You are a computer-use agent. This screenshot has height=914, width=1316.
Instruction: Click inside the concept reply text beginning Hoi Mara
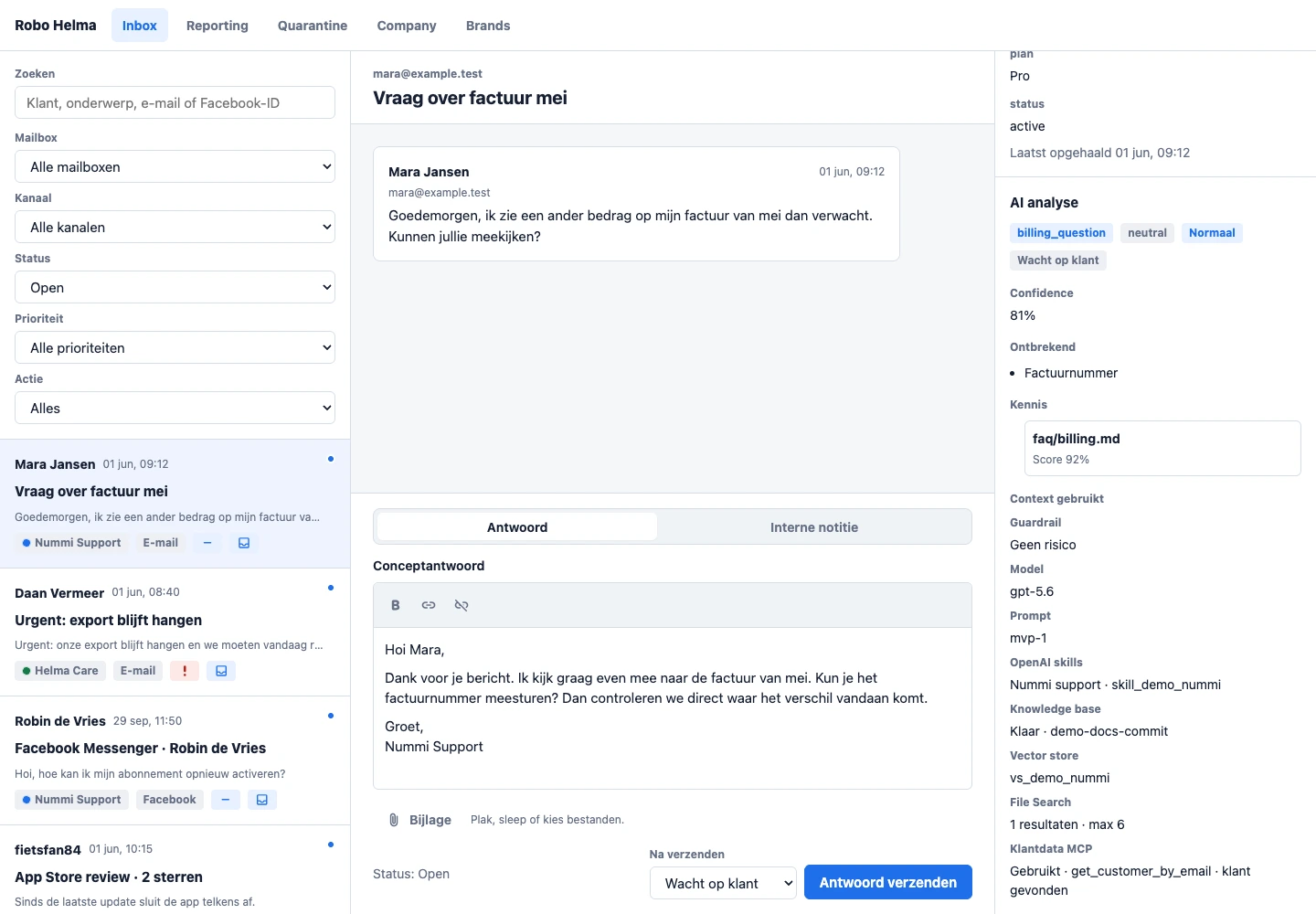(673, 708)
